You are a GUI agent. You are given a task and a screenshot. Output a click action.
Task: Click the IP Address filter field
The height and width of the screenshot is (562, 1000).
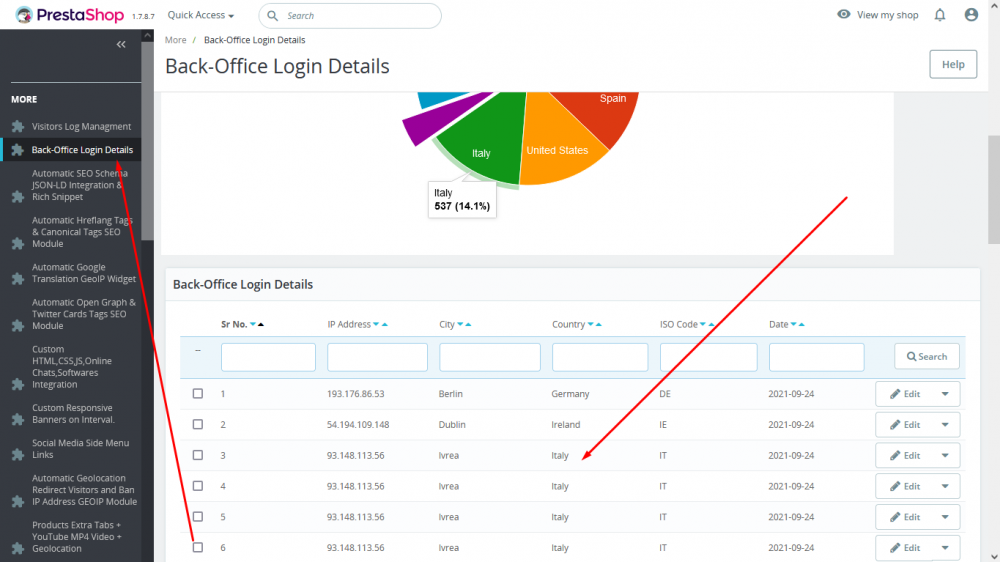(x=378, y=357)
